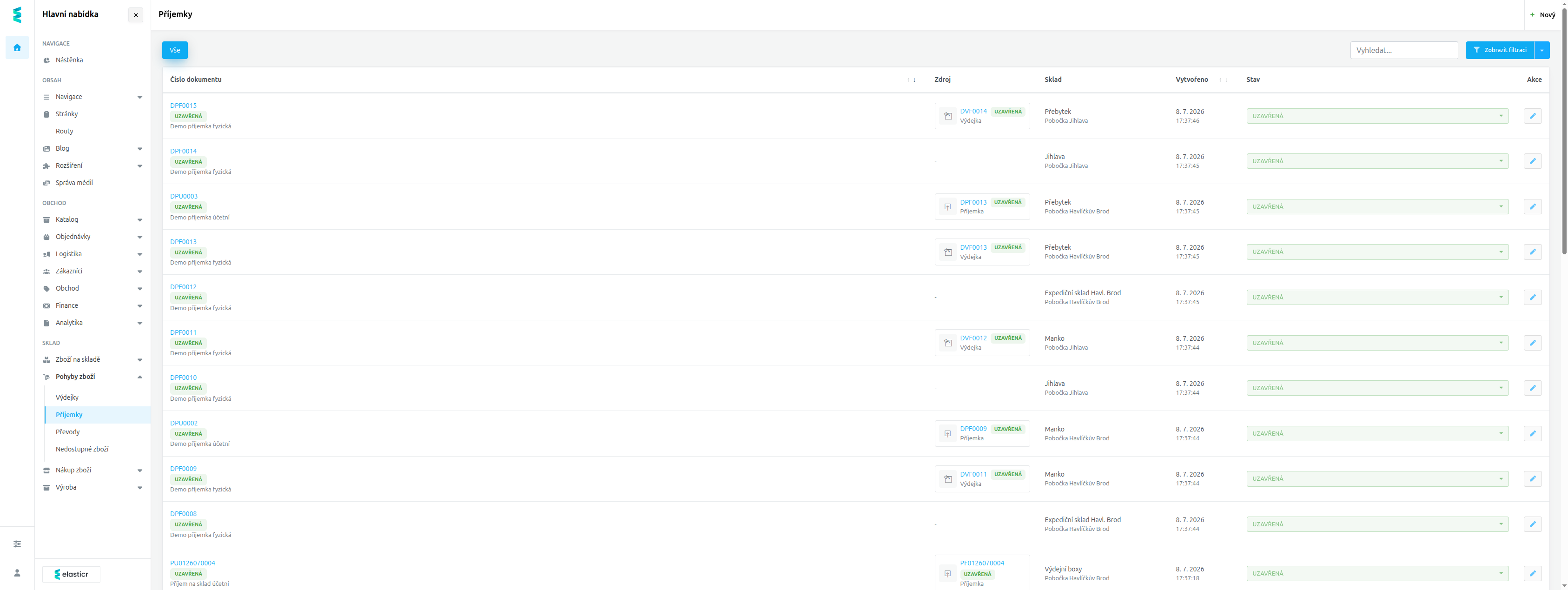
Task: Click the Analytika document icon
Action: (46, 323)
